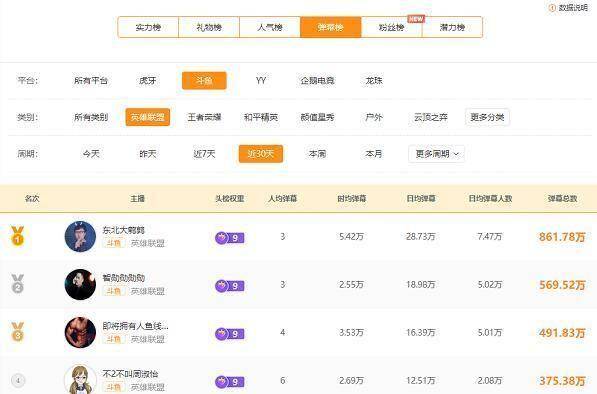This screenshot has width=597, height=394.
Task: Select YY platform filter
Action: pos(261,81)
